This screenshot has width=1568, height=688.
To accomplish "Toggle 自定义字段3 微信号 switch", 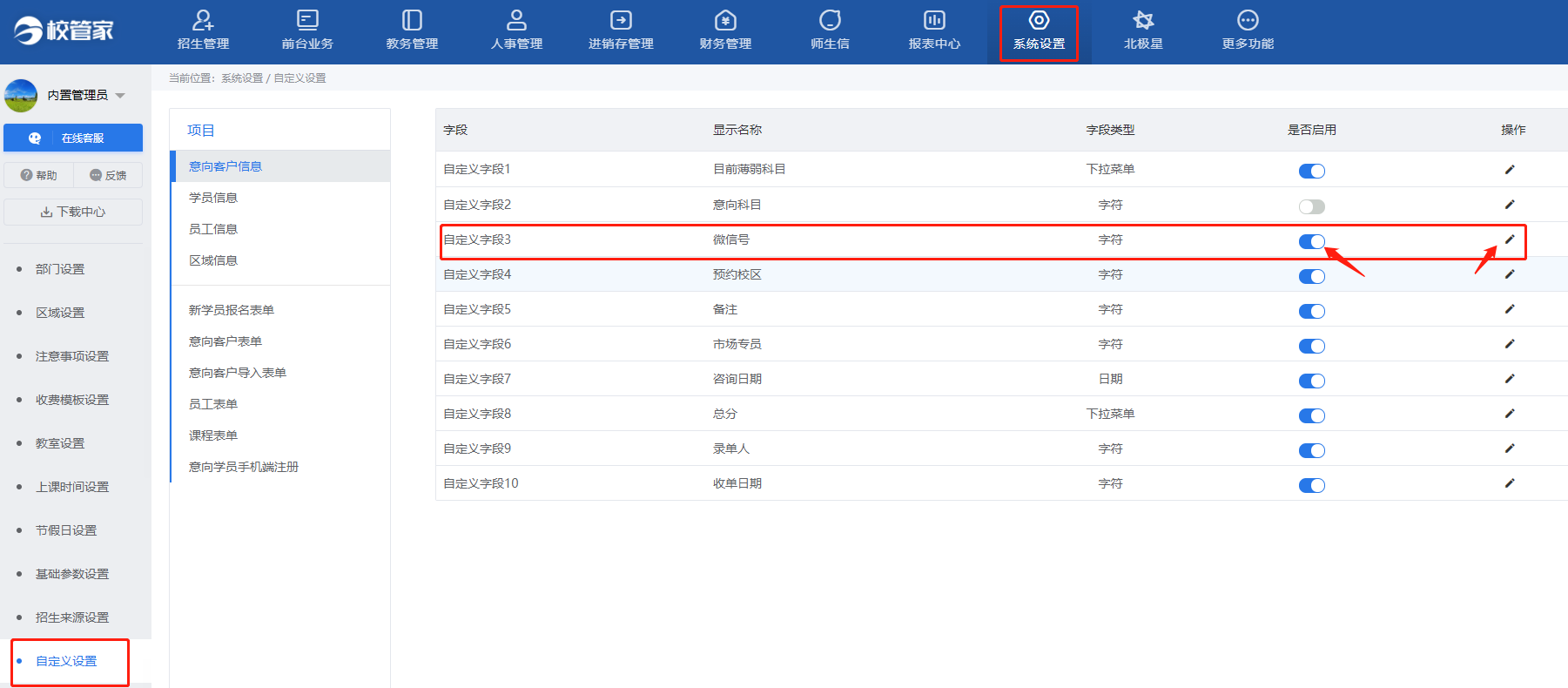I will pyautogui.click(x=1312, y=241).
